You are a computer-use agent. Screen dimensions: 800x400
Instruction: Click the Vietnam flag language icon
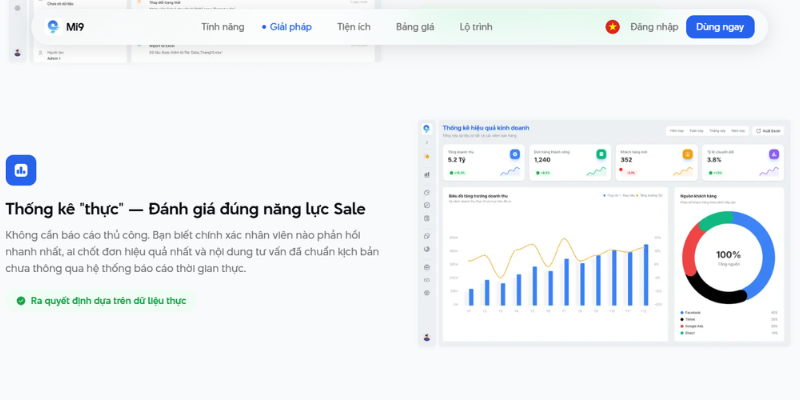point(612,27)
